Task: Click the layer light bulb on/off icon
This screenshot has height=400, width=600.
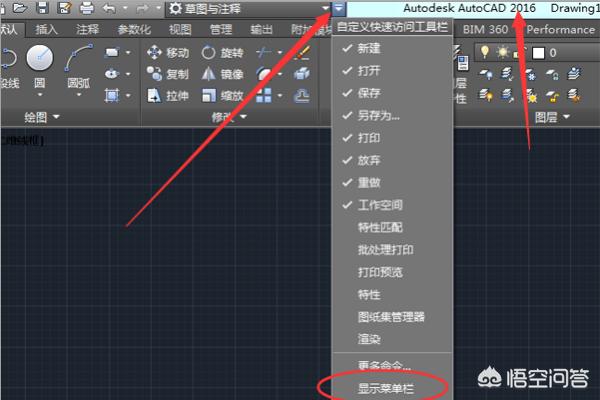Action: 484,52
